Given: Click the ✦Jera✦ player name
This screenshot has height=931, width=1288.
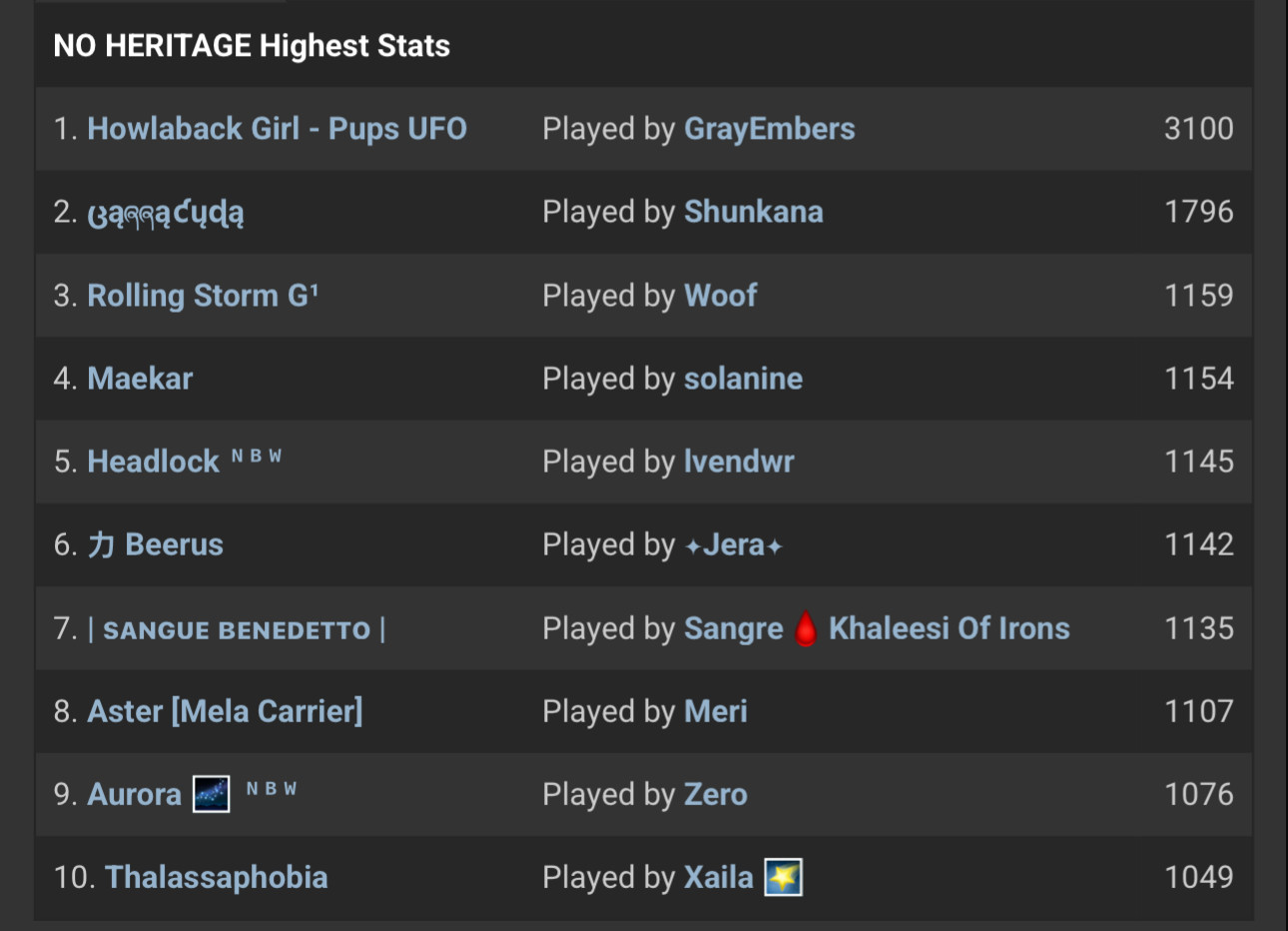Looking at the screenshot, I should point(734,544).
